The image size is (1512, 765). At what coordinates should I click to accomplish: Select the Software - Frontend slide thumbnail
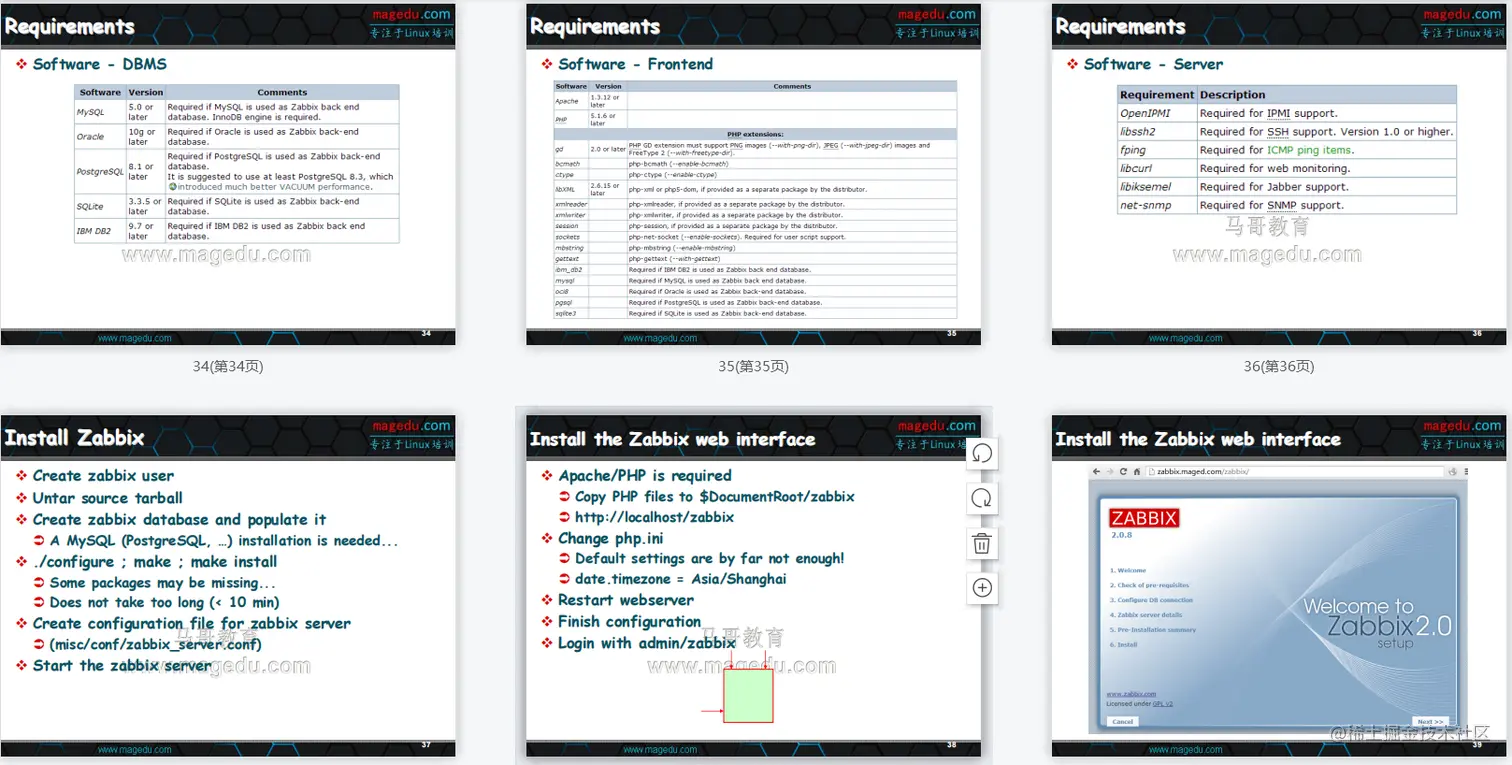pyautogui.click(x=753, y=174)
